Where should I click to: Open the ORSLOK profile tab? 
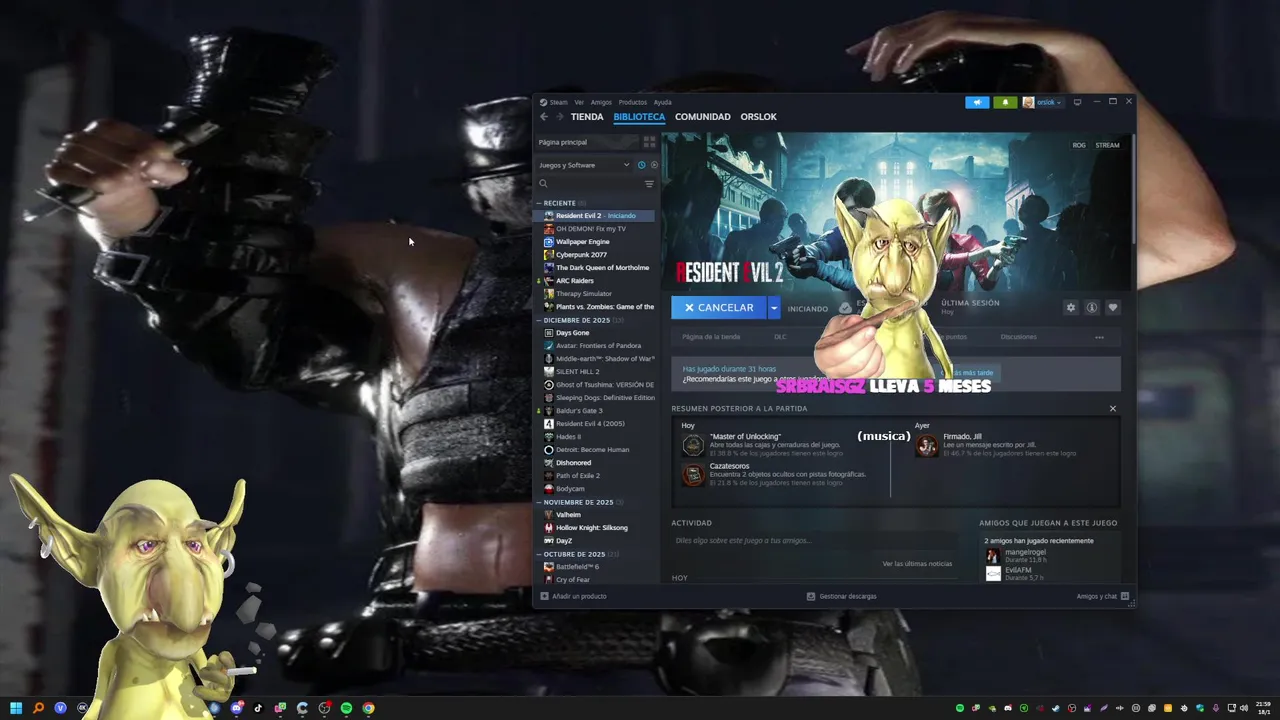tap(759, 117)
